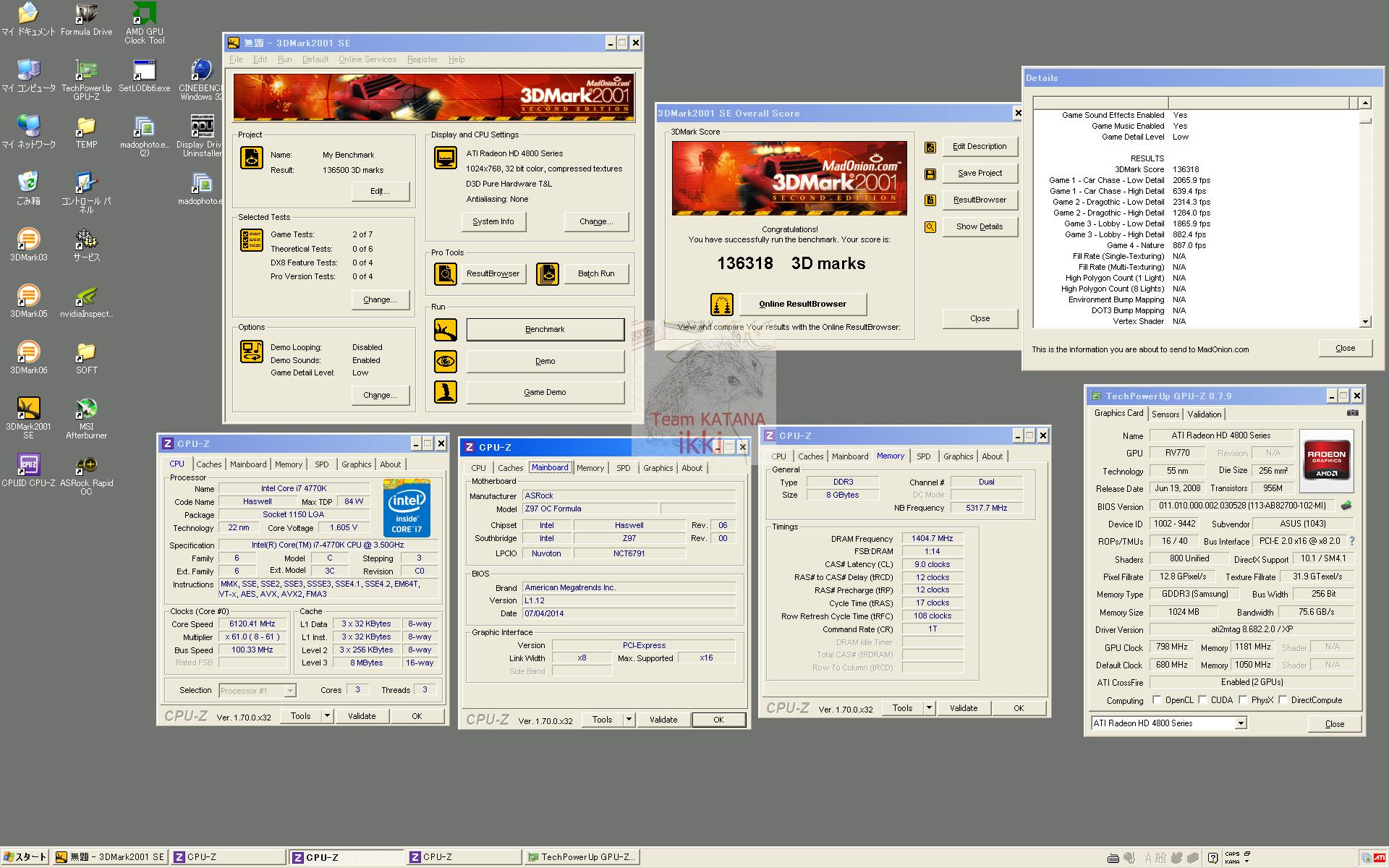Click the Edit button in Project section
The width and height of the screenshot is (1389, 868).
pyautogui.click(x=380, y=191)
